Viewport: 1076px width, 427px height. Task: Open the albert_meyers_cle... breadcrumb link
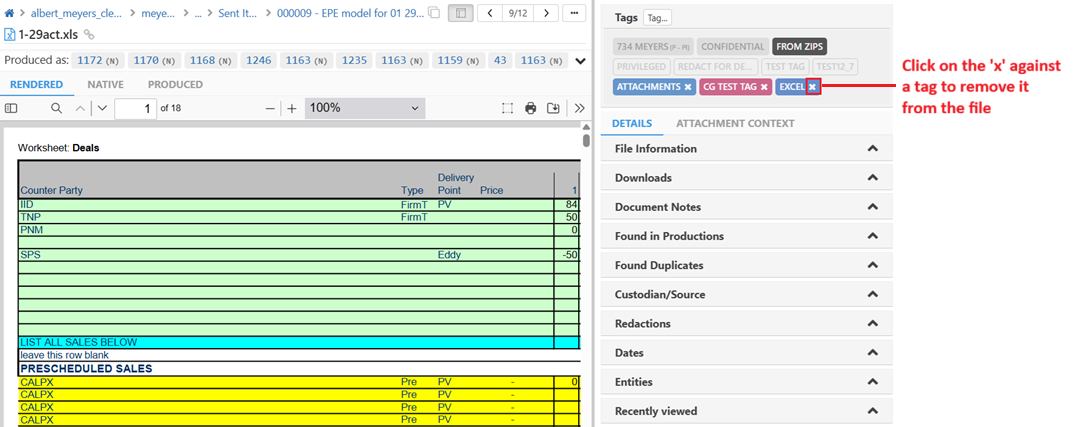point(76,13)
